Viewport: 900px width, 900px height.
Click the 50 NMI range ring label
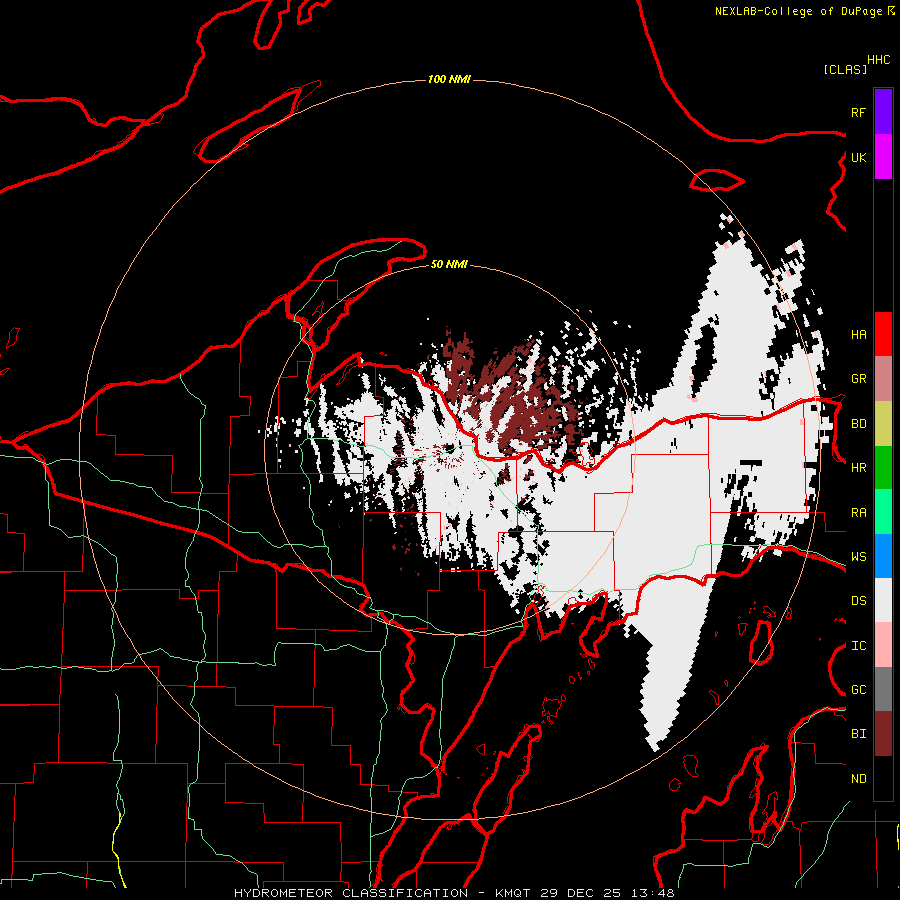click(449, 264)
